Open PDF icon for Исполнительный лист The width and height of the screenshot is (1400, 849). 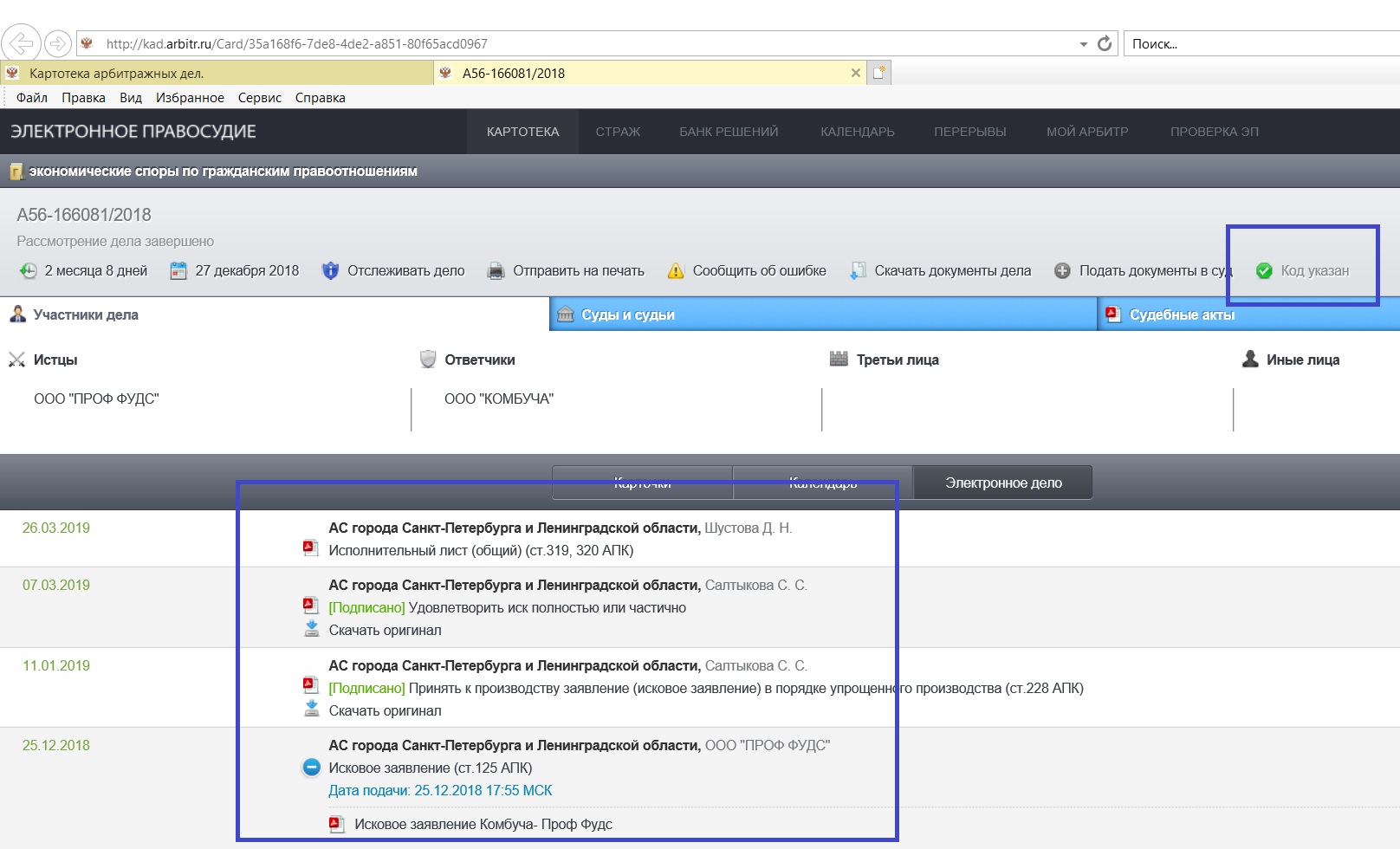(x=310, y=548)
